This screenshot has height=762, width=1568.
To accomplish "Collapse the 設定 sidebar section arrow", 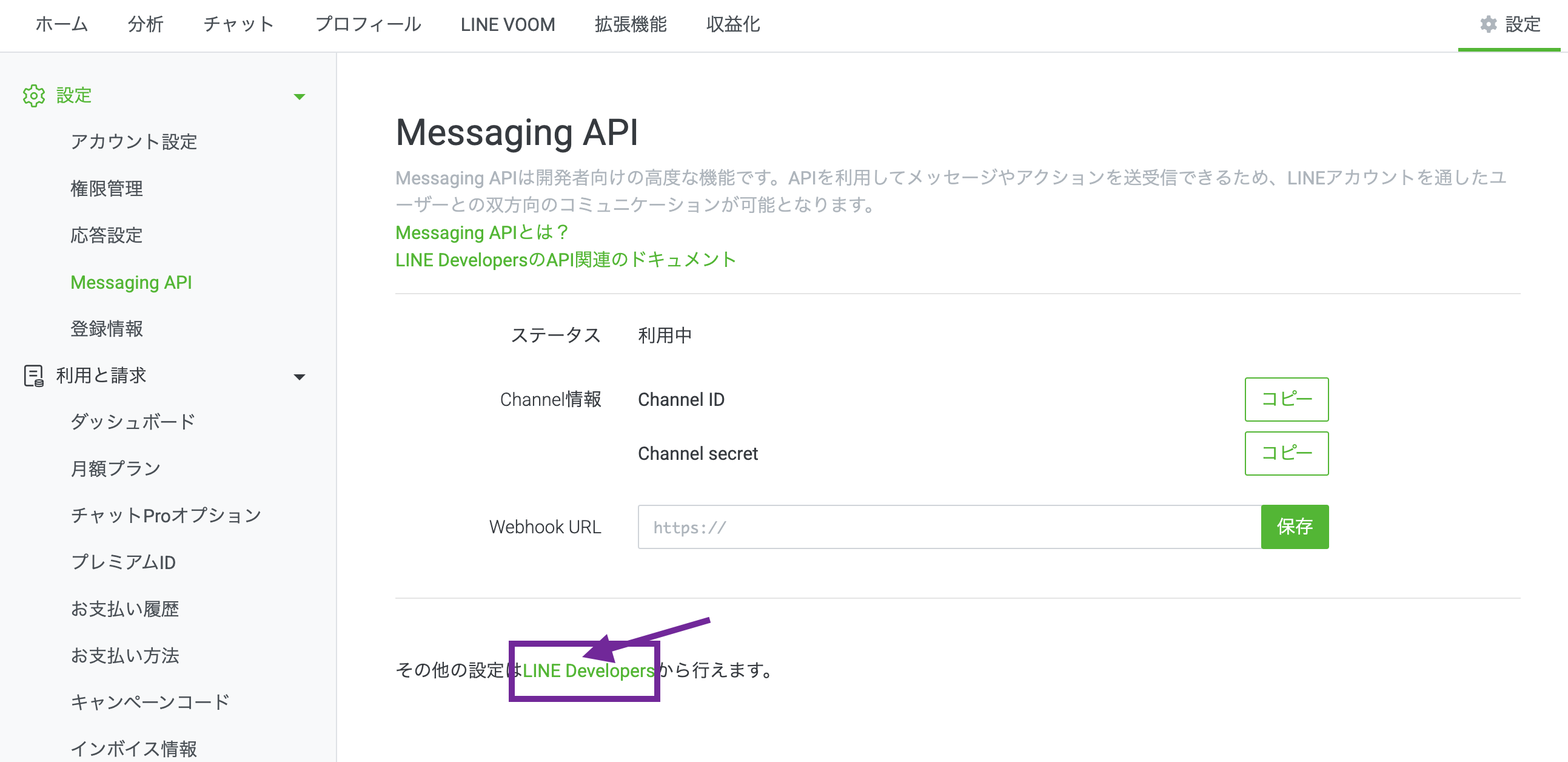I will tap(300, 96).
